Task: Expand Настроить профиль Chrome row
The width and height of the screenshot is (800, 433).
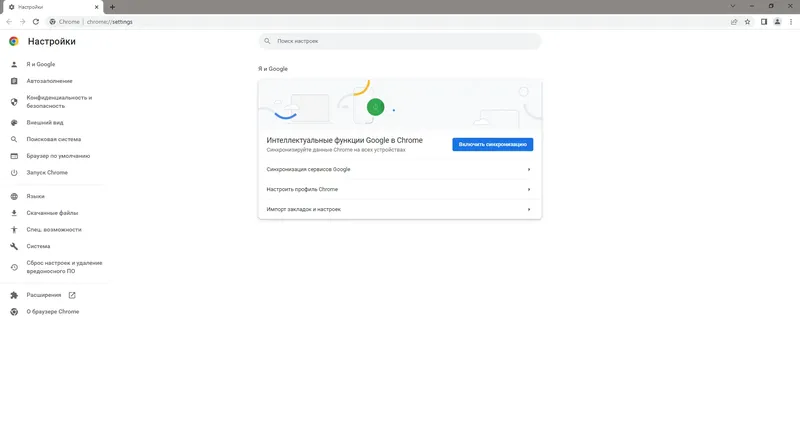Action: [399, 189]
